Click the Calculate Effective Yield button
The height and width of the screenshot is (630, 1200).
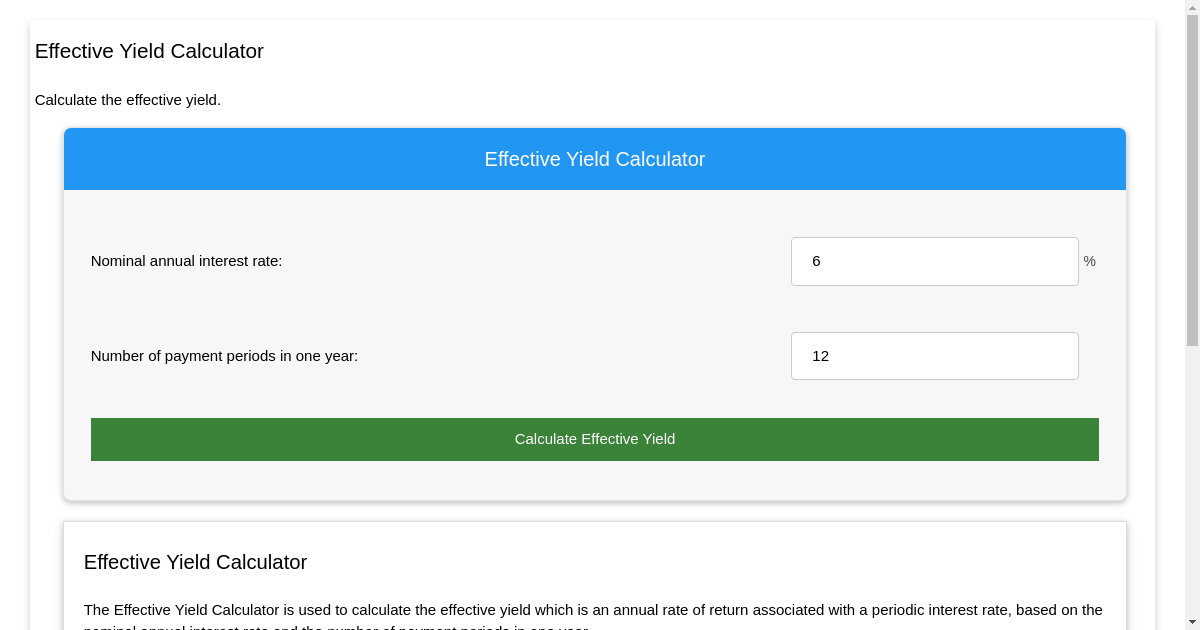[594, 439]
